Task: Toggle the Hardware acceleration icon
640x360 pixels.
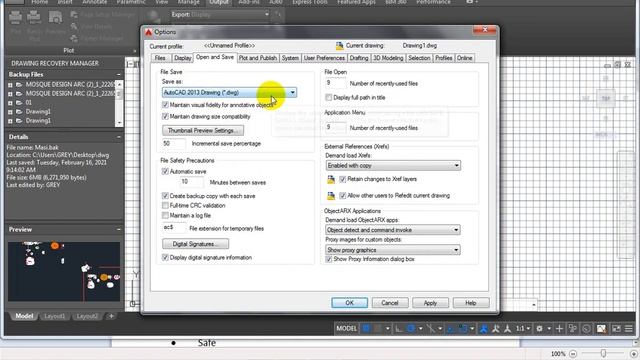Action: [x=601, y=328]
